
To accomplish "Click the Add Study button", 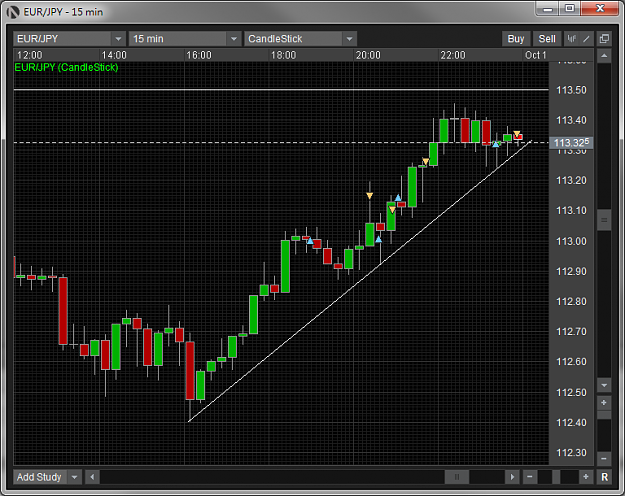I will coord(40,477).
